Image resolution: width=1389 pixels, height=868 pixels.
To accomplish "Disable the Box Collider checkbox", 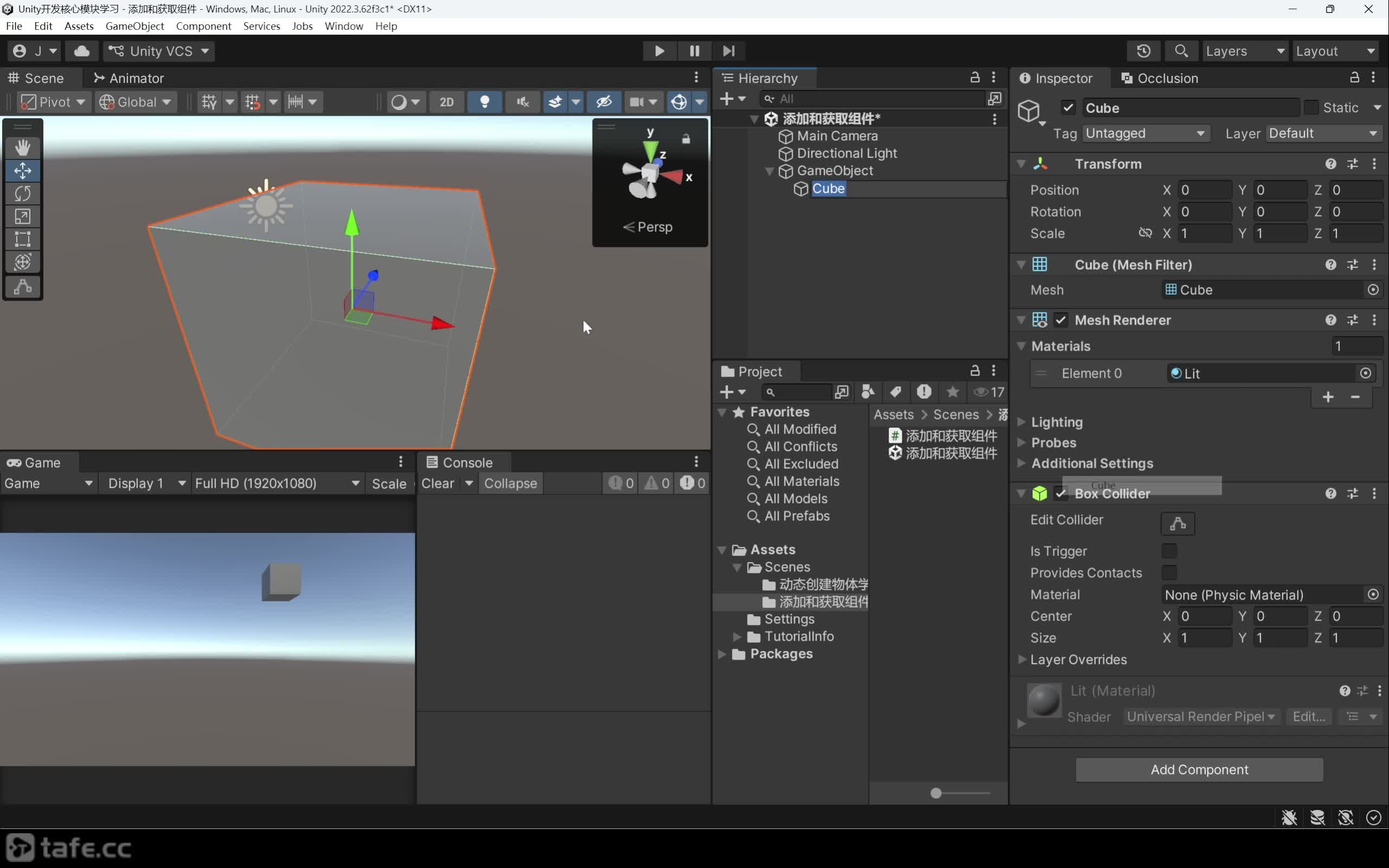I will 1061,494.
